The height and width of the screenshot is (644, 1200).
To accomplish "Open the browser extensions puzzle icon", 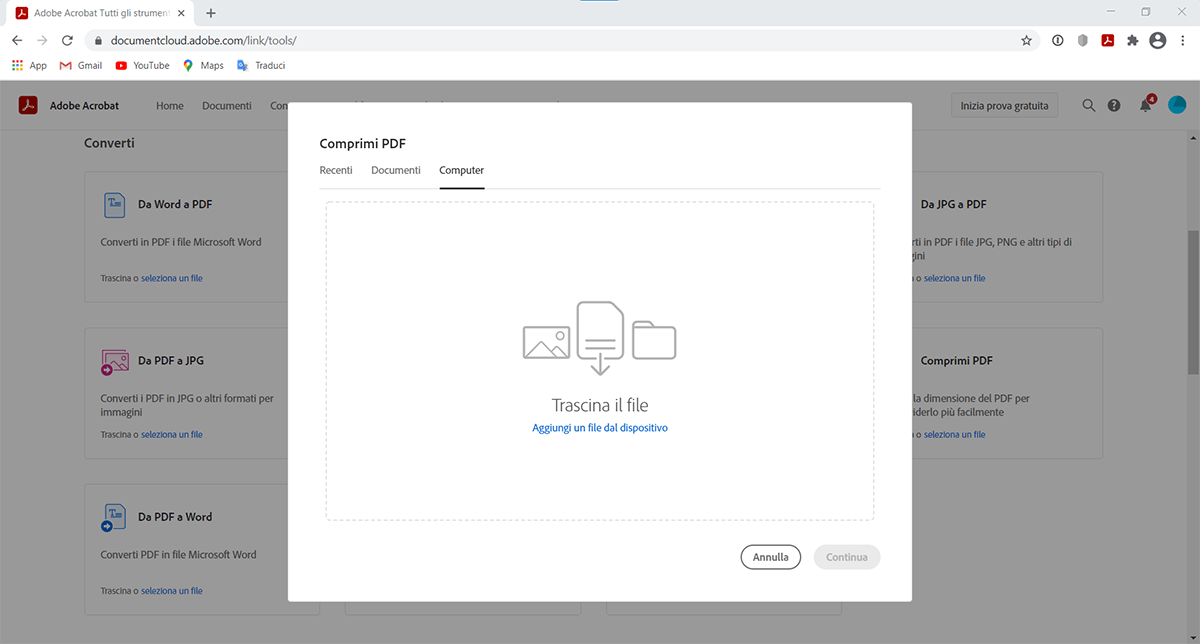I will coord(1133,41).
